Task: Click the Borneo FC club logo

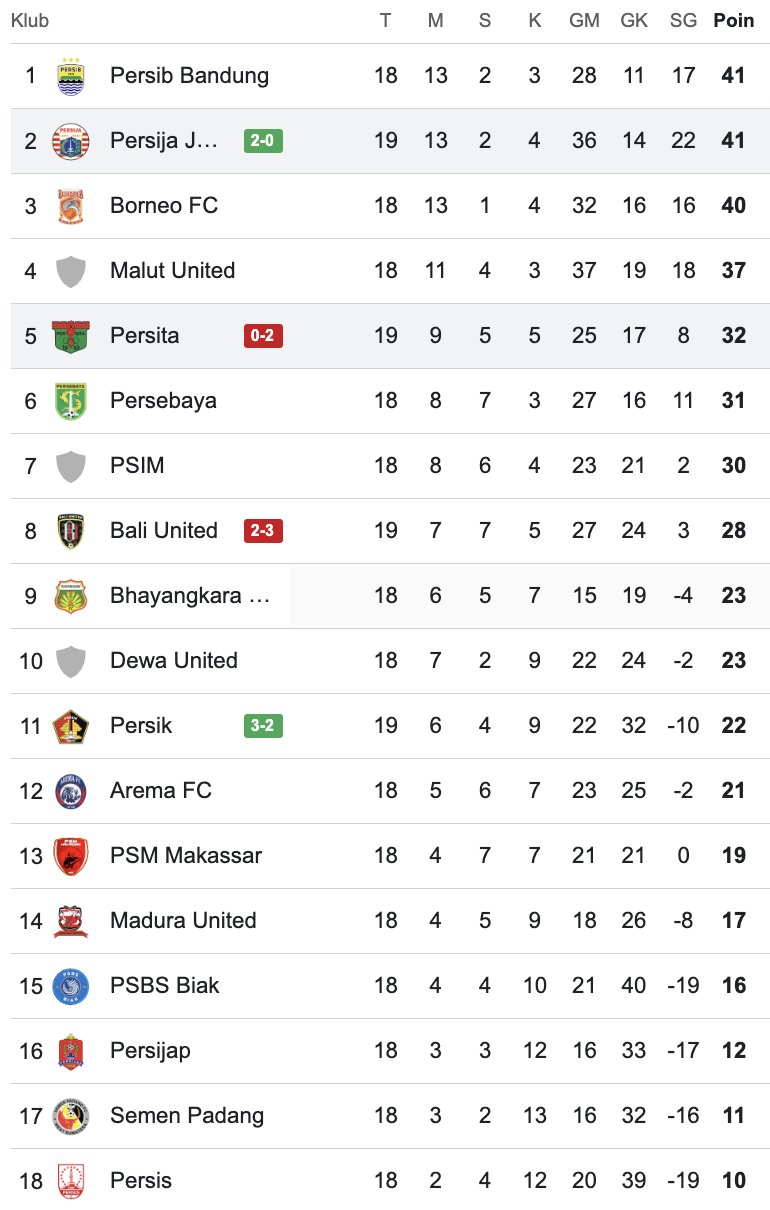Action: coord(71,206)
